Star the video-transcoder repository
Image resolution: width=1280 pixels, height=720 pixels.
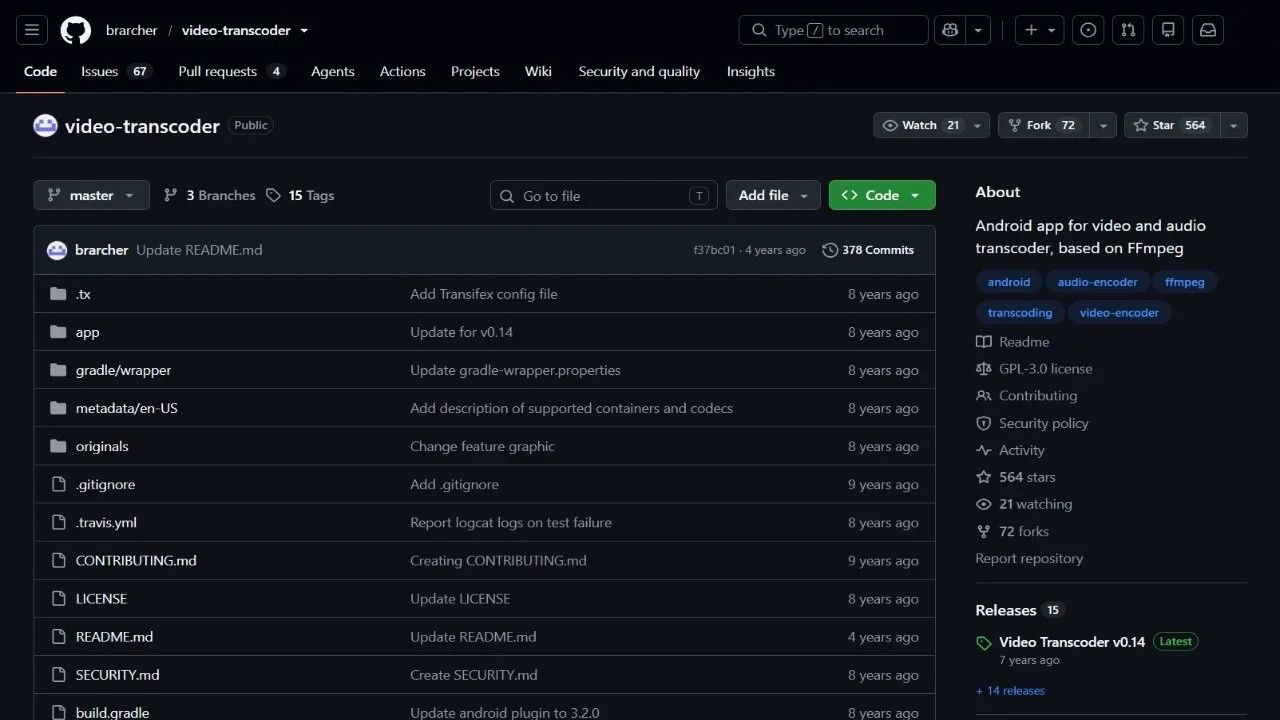pos(1171,125)
